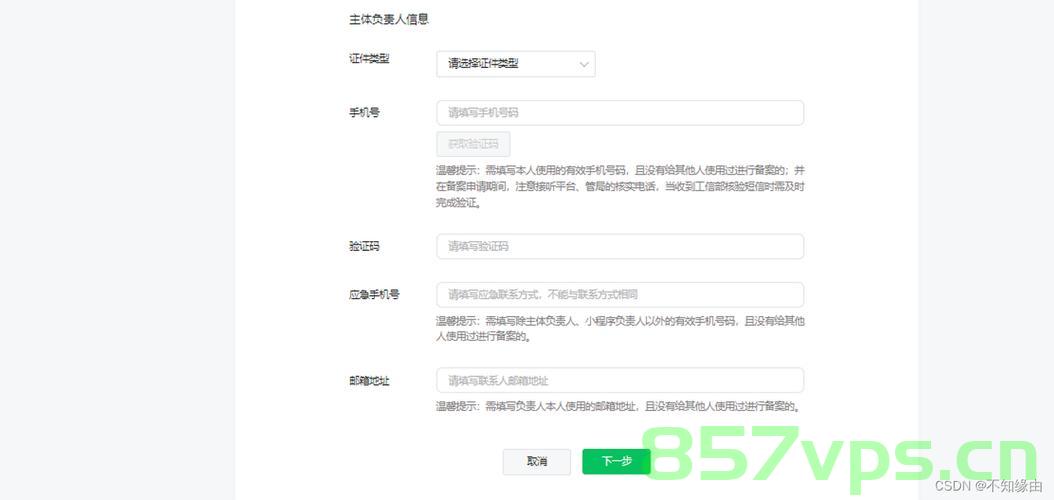Click the 验证码 field label
The image size is (1054, 500).
[364, 247]
